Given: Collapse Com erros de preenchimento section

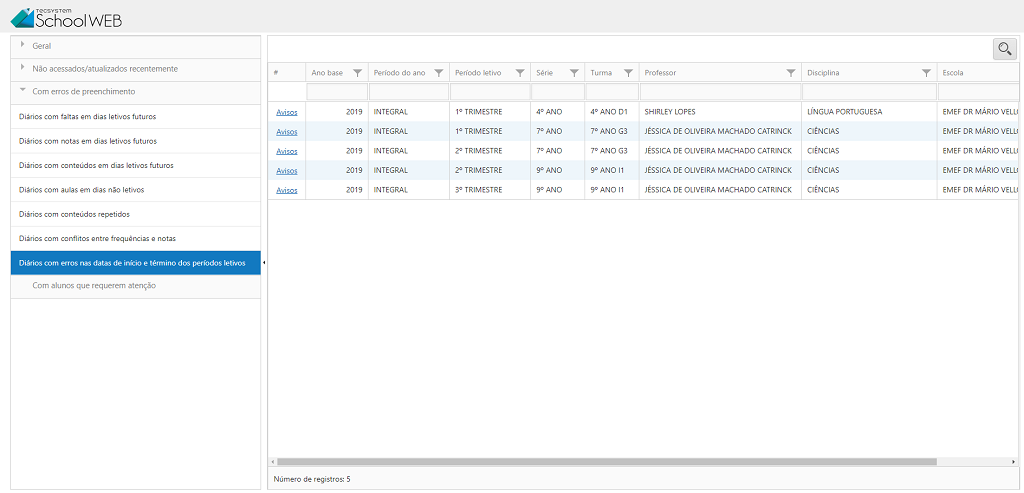Looking at the screenshot, I should click(83, 91).
